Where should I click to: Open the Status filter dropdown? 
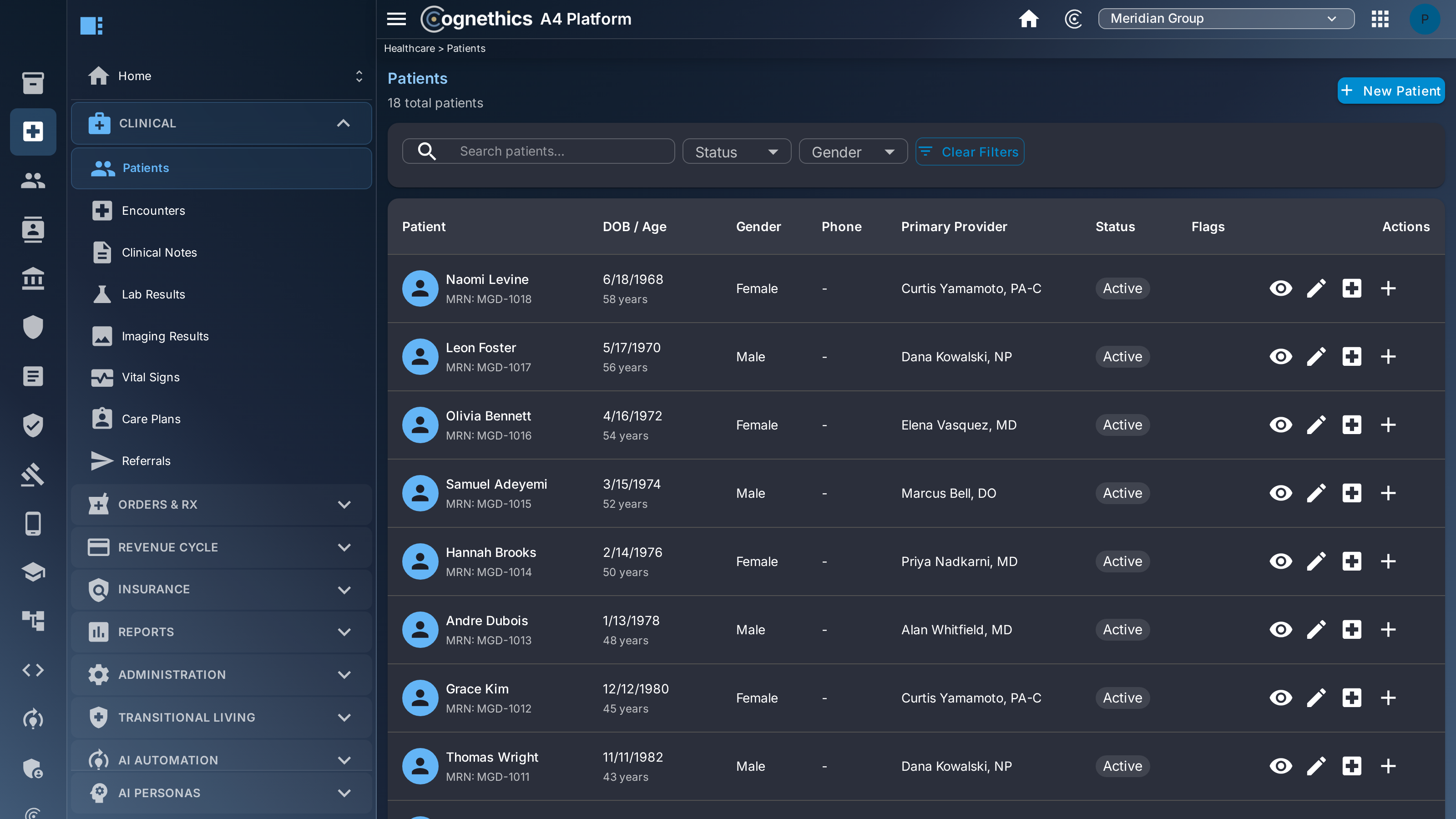pos(736,152)
